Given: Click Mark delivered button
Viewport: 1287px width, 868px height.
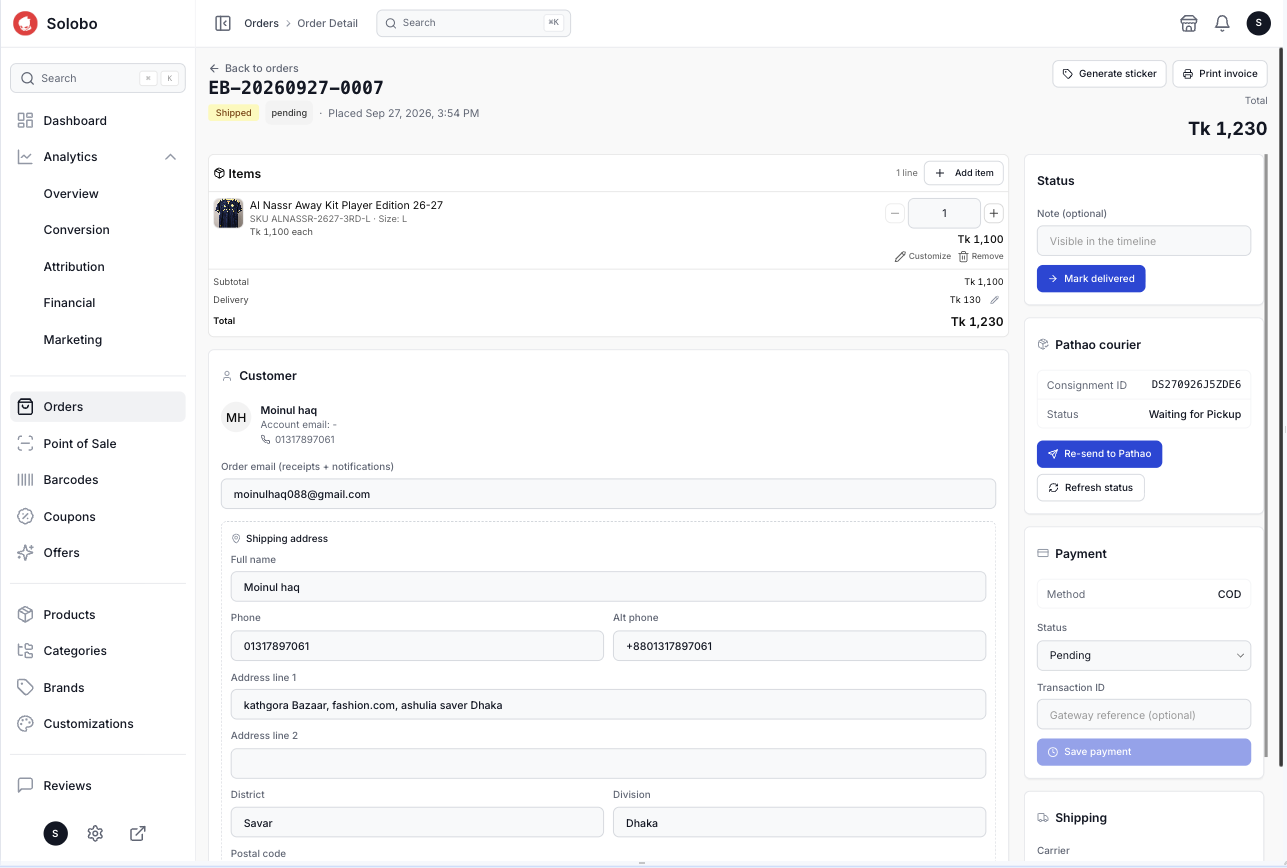Looking at the screenshot, I should pyautogui.click(x=1091, y=279).
